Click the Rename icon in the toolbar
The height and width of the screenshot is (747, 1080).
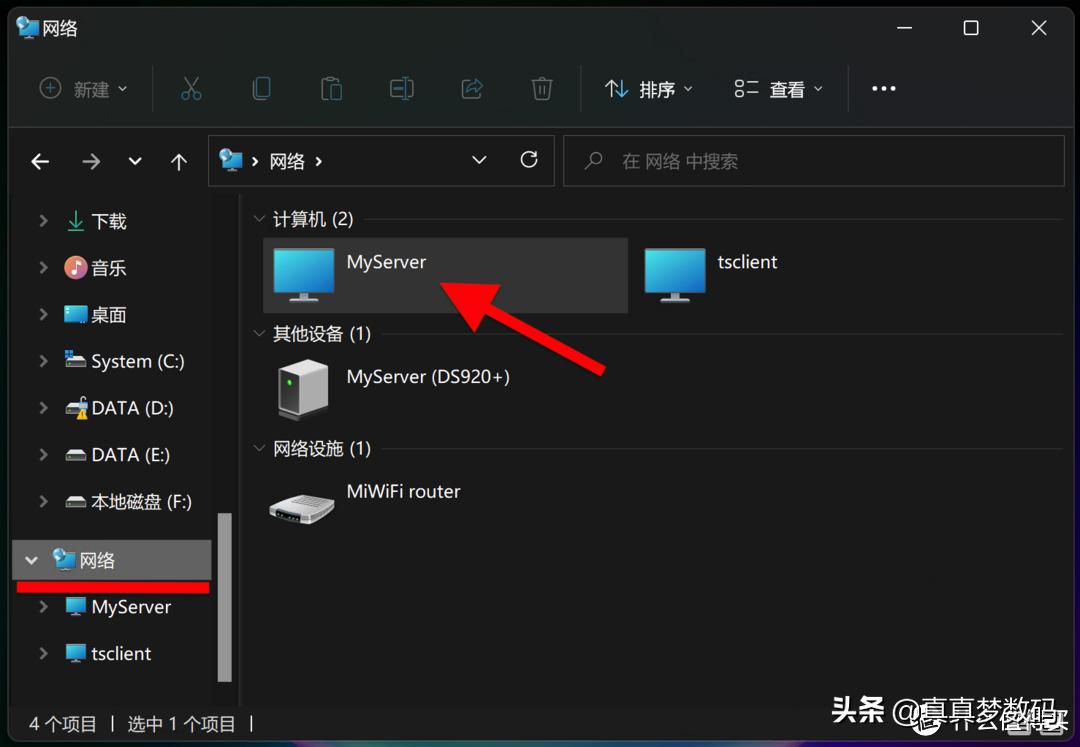(401, 88)
